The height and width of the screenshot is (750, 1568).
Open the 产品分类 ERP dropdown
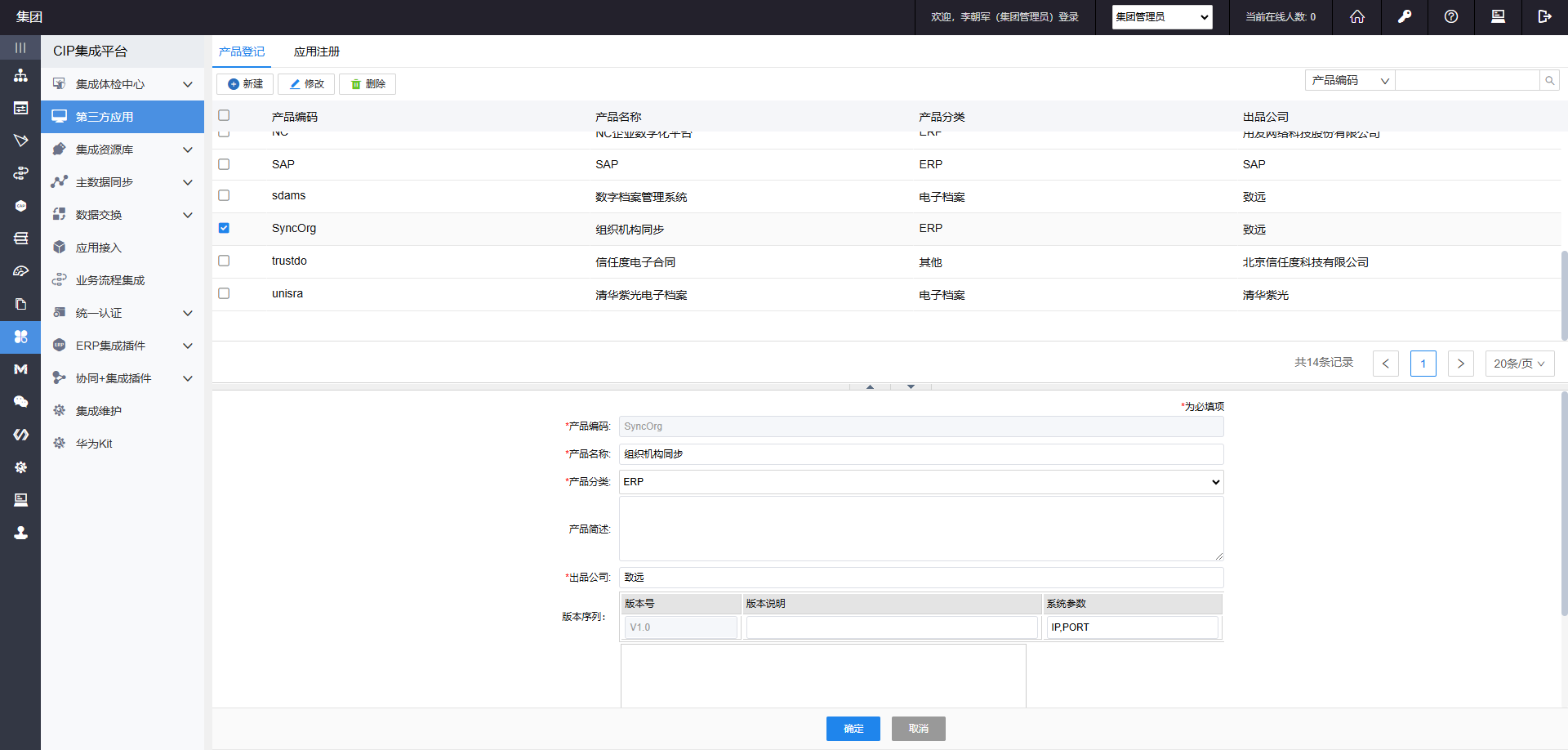[920, 482]
